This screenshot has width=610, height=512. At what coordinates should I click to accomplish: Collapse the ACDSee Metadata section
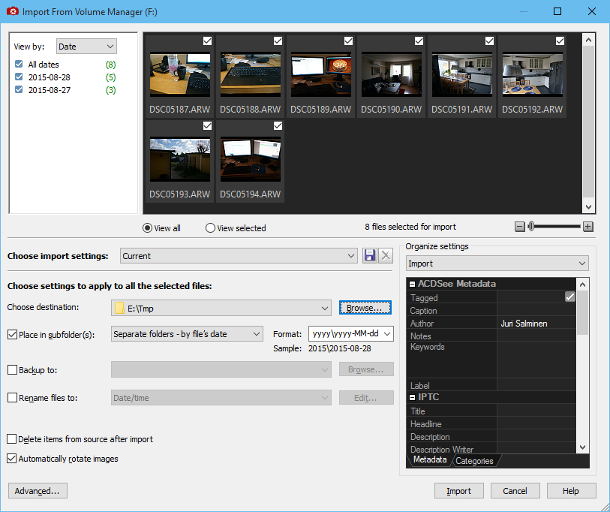412,284
